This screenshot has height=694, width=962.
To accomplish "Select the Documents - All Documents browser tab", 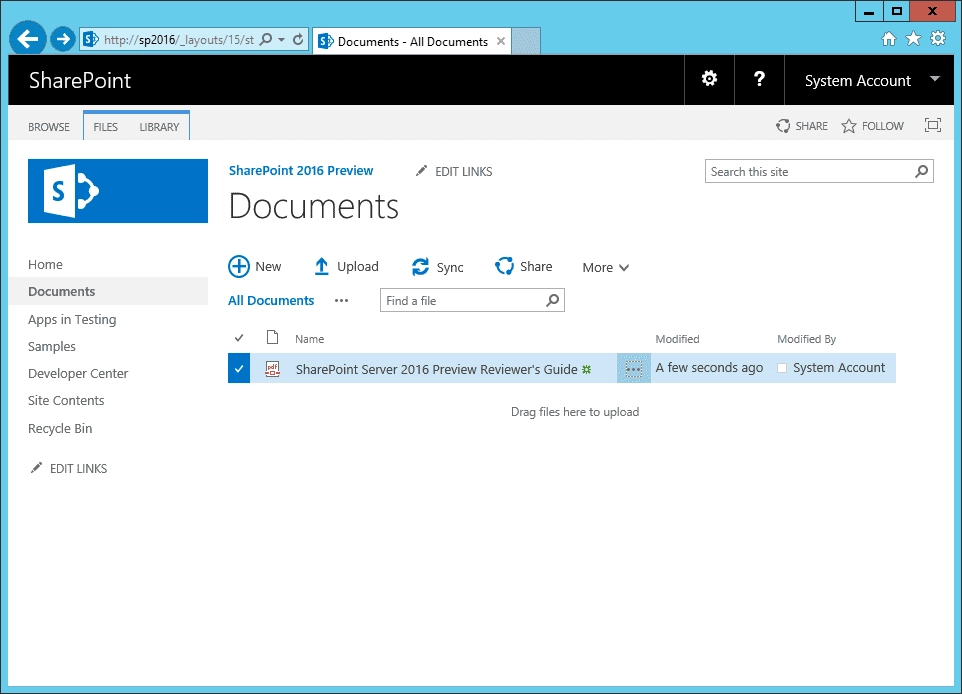I will click(412, 41).
